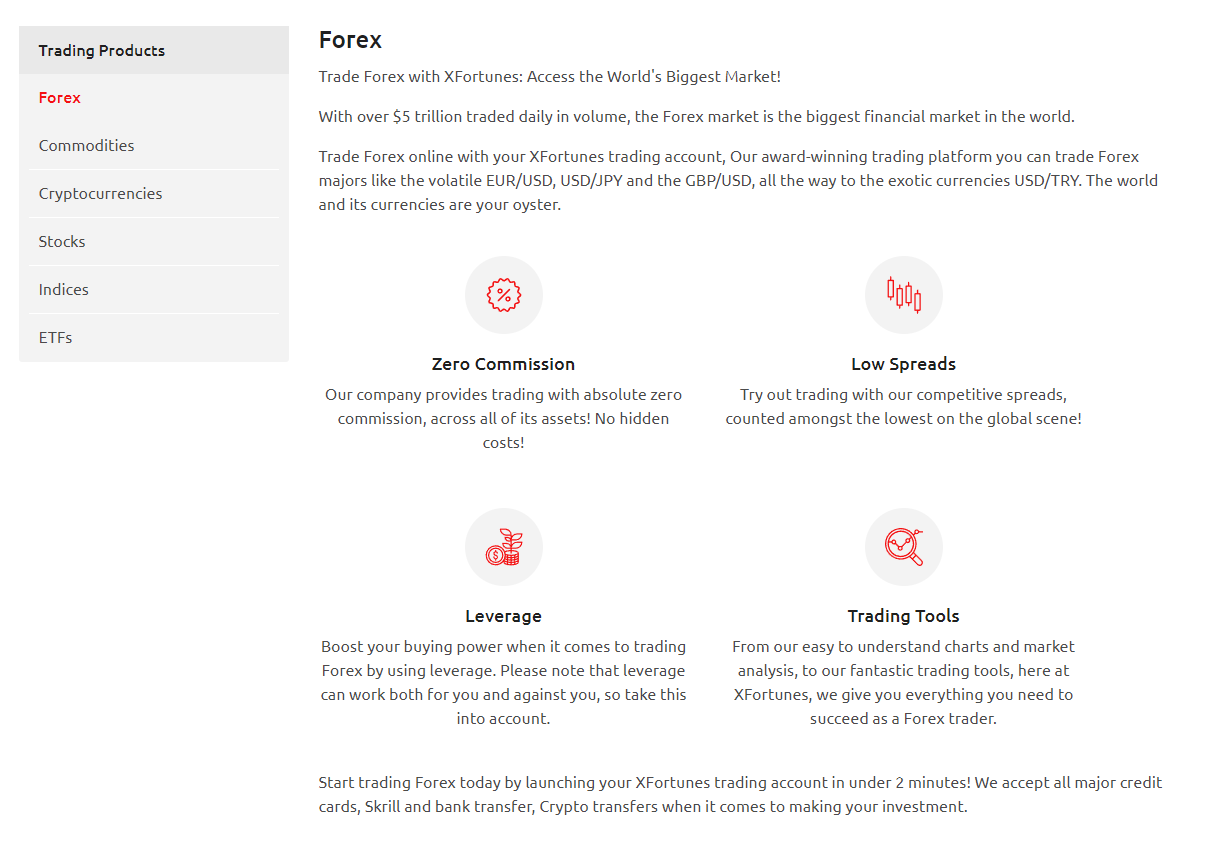
Task: Click the Zero Commission description paragraph
Action: 504,419
